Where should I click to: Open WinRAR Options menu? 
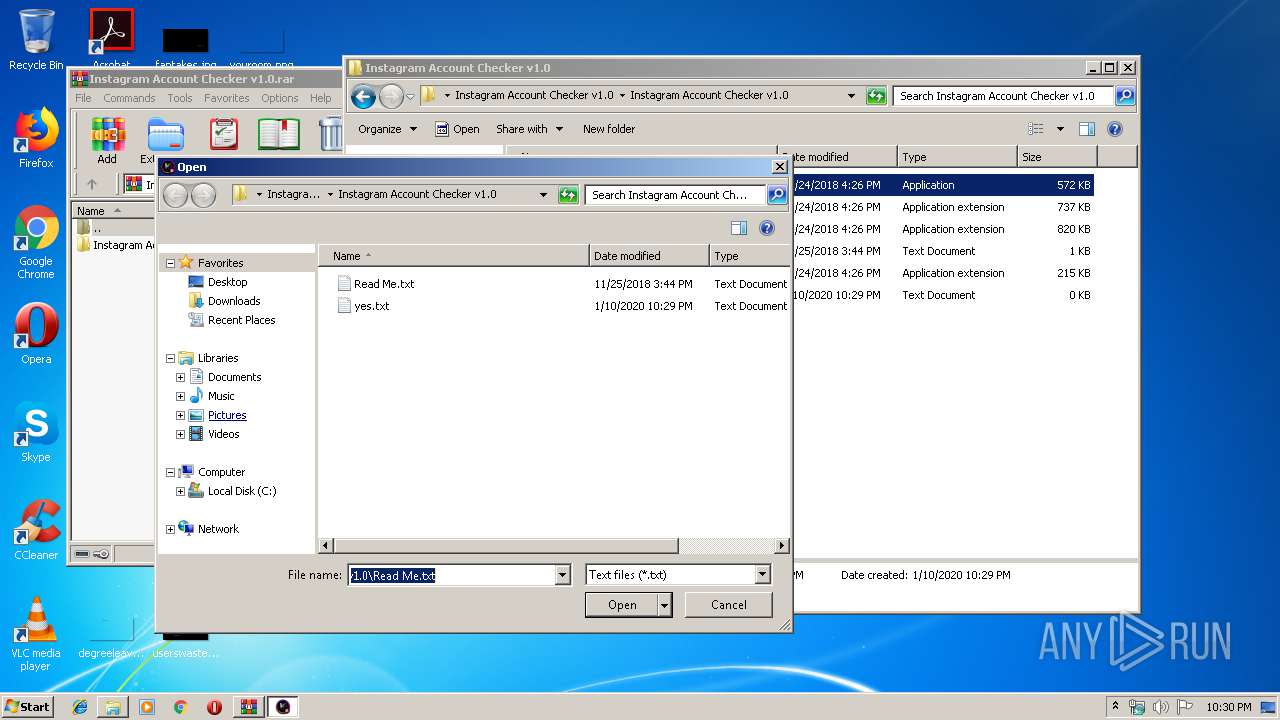(x=280, y=98)
